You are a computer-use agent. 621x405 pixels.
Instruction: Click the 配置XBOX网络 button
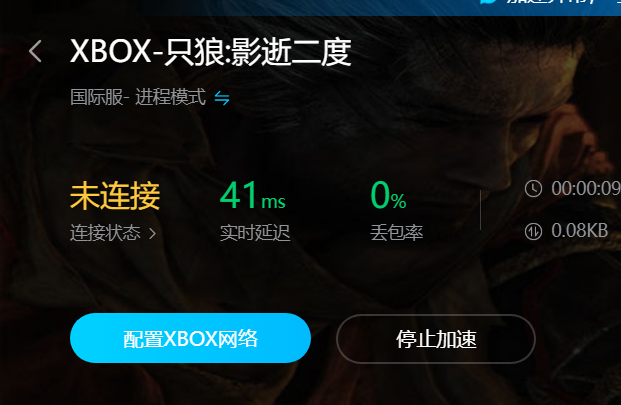(190, 338)
